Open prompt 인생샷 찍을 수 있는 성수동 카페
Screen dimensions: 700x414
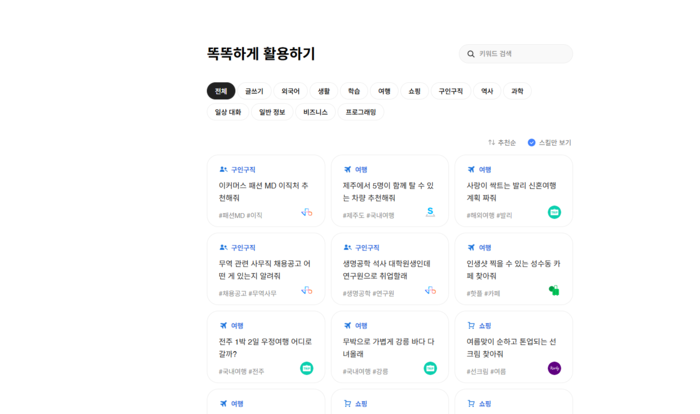513,269
